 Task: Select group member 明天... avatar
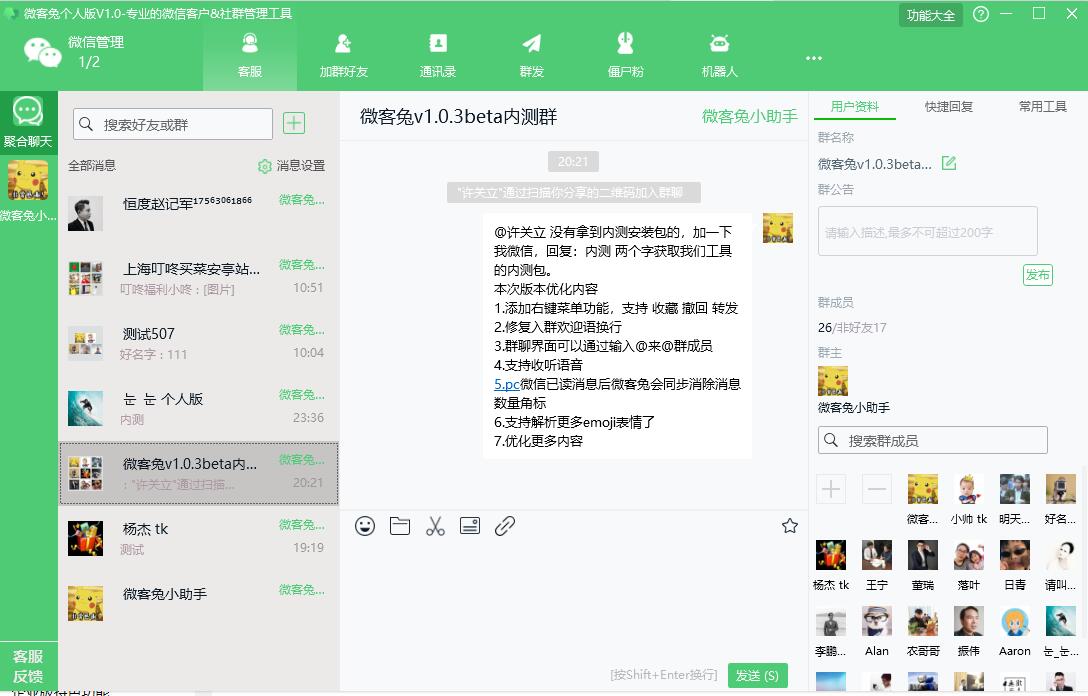pos(1014,489)
